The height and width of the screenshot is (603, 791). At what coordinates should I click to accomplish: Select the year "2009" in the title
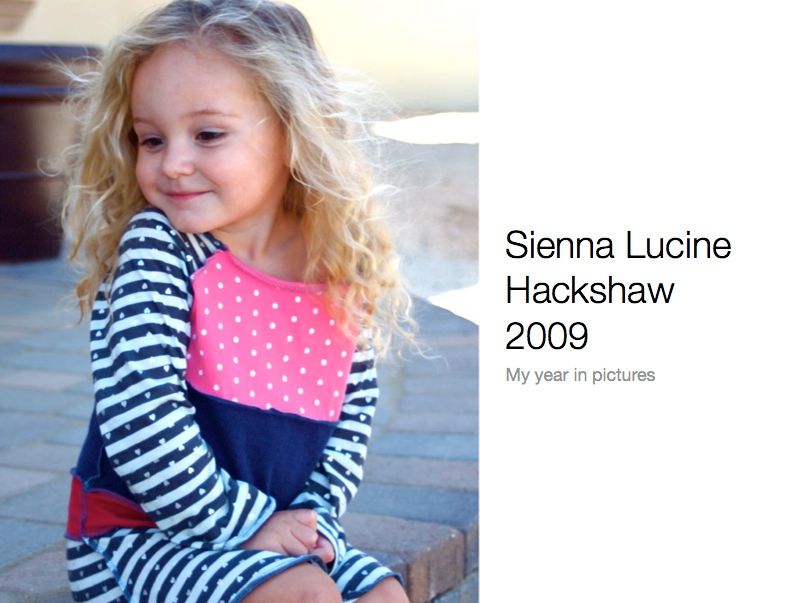pyautogui.click(x=546, y=335)
